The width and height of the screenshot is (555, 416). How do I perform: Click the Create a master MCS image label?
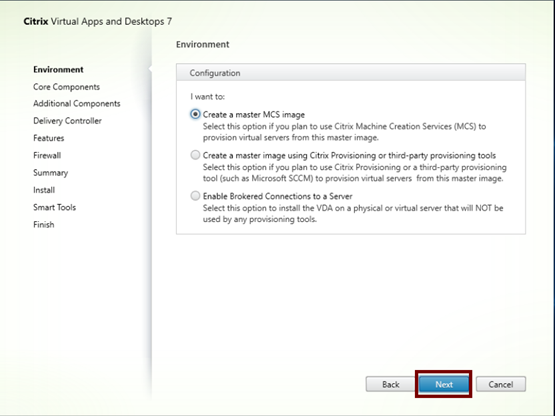click(x=254, y=115)
